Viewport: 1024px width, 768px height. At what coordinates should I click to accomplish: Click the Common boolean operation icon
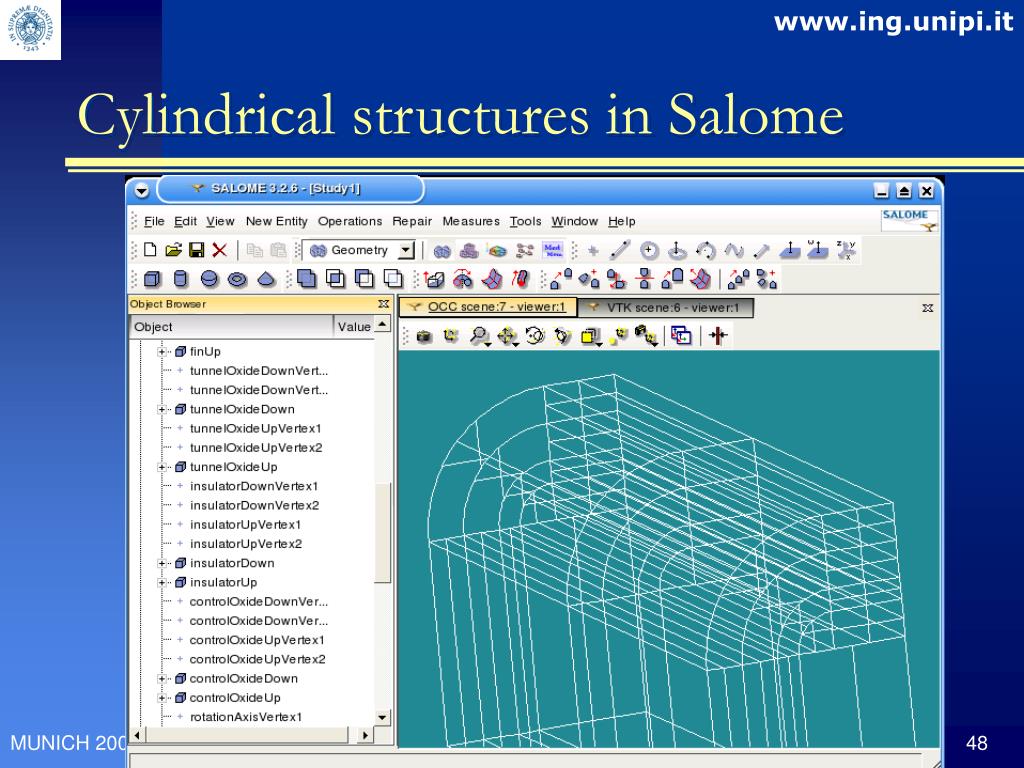coord(335,279)
